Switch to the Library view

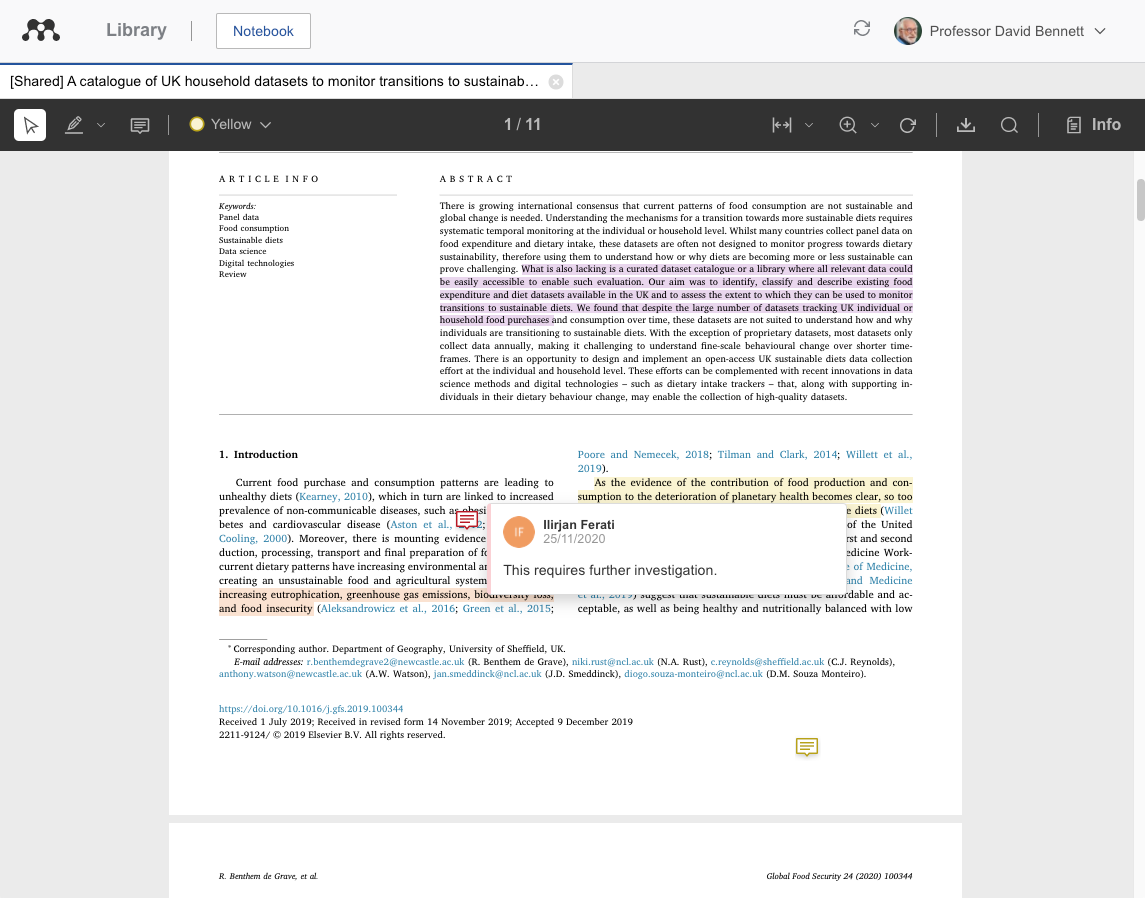click(x=136, y=30)
